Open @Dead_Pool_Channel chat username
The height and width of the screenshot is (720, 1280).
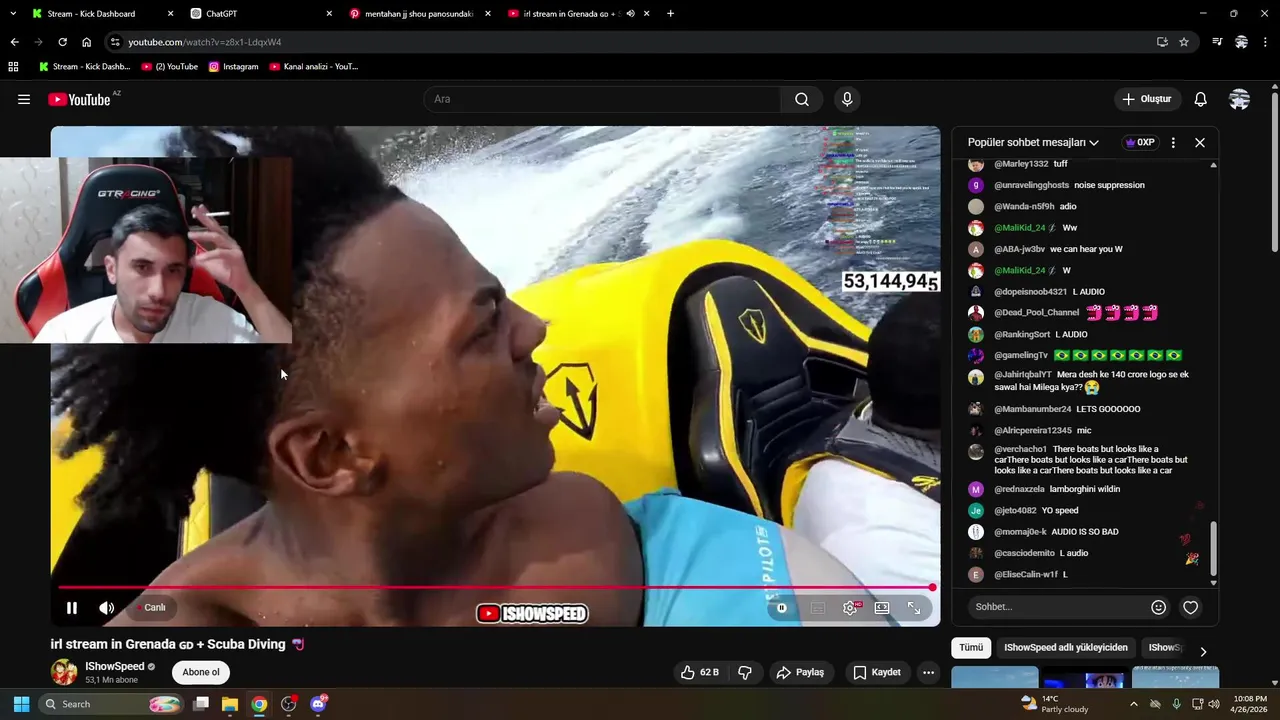pos(1036,313)
